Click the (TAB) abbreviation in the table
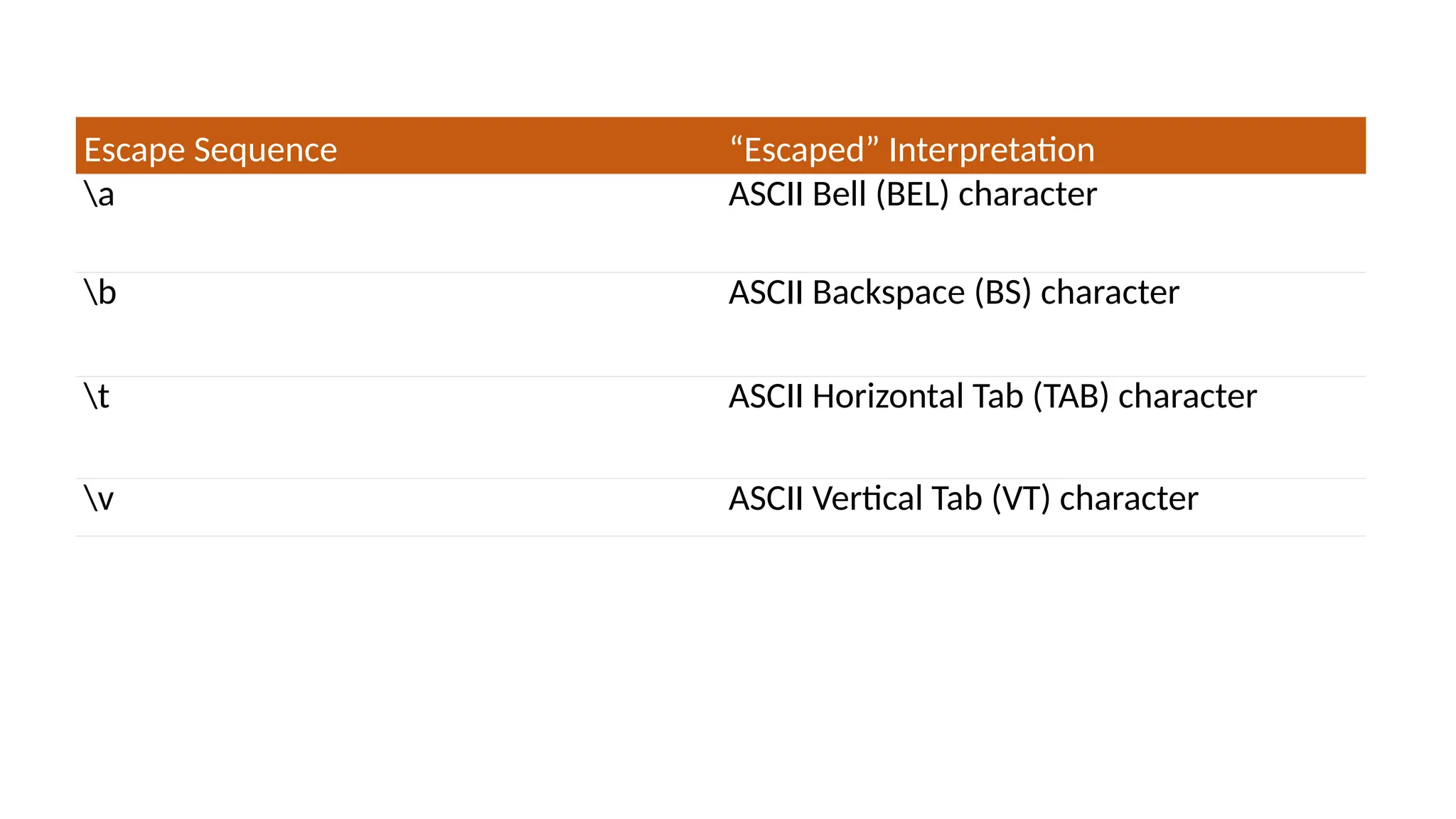 coord(1071,397)
